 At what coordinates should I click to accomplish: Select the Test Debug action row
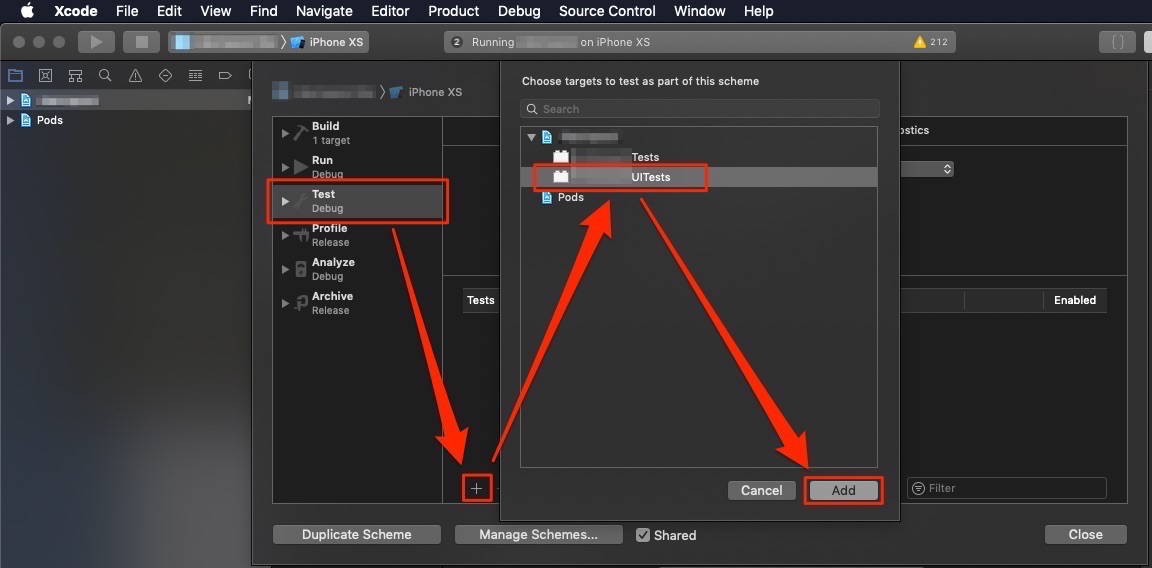pos(357,201)
